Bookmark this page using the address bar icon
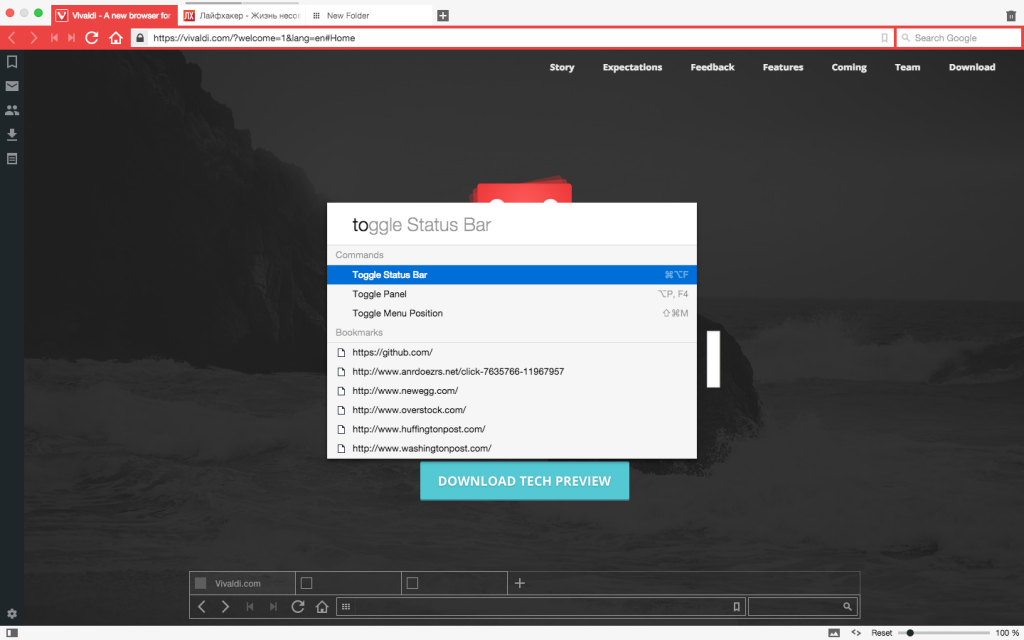 click(x=884, y=38)
